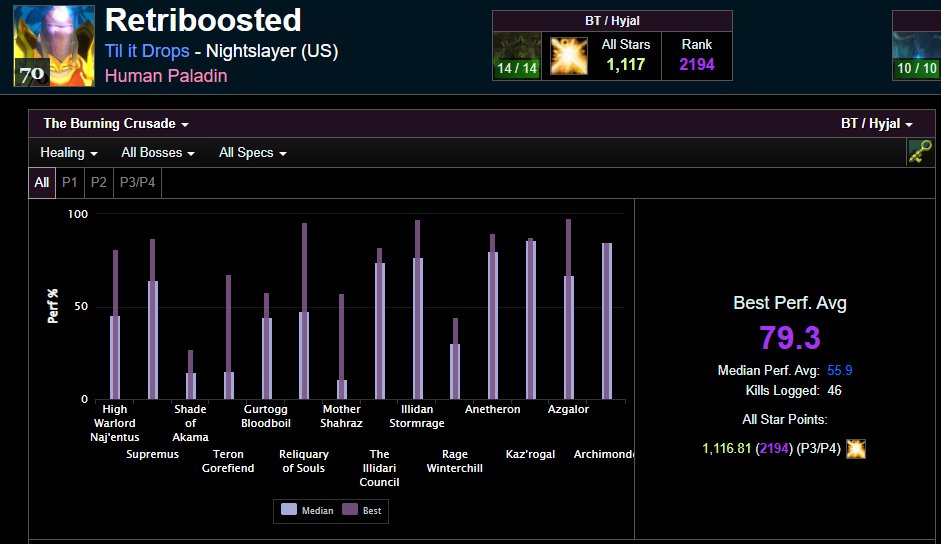Click the All Stars 1,117 value
The image size is (941, 544).
(x=626, y=64)
